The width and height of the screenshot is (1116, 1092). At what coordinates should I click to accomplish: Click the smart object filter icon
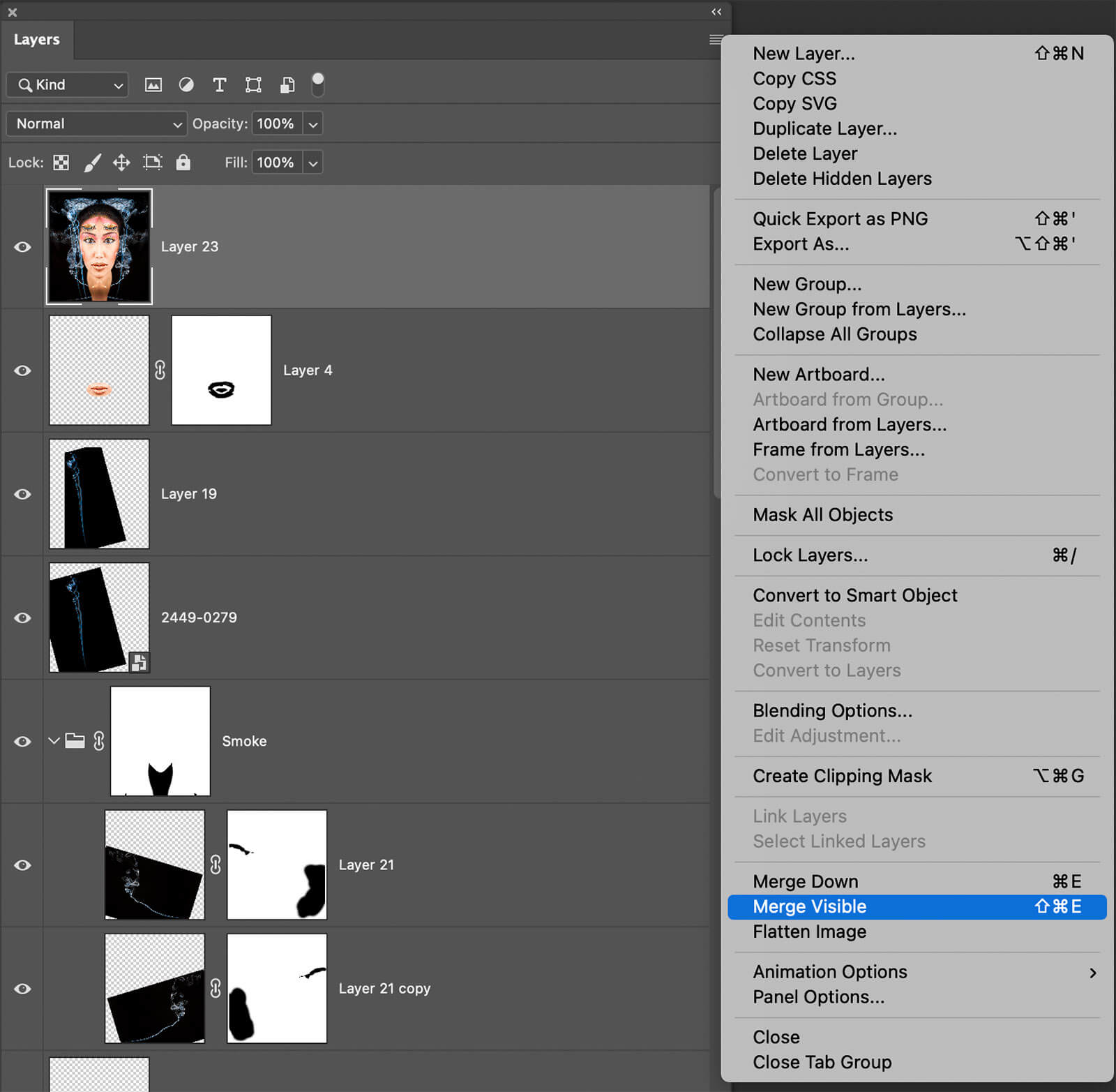[287, 85]
